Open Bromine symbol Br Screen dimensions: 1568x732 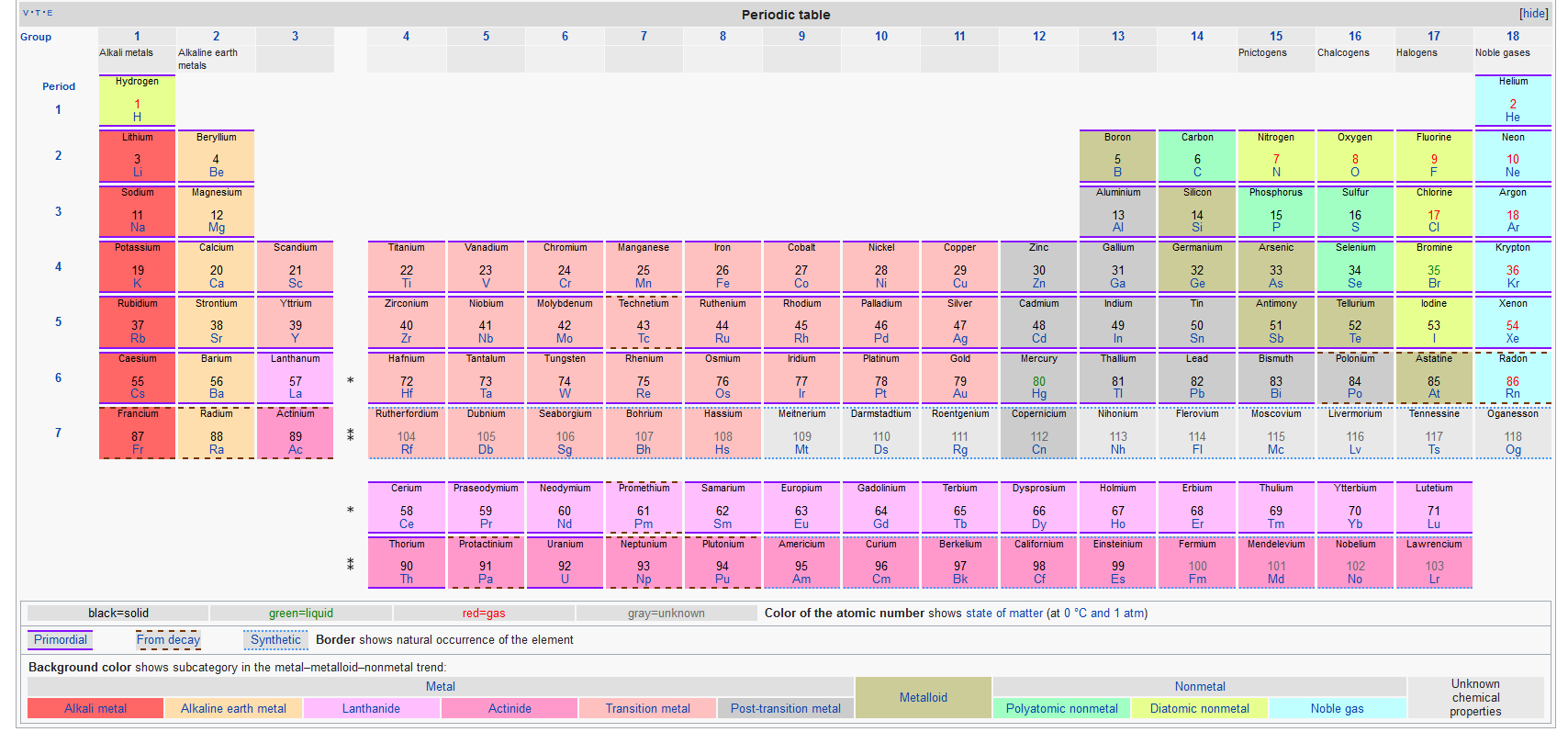tap(1434, 284)
